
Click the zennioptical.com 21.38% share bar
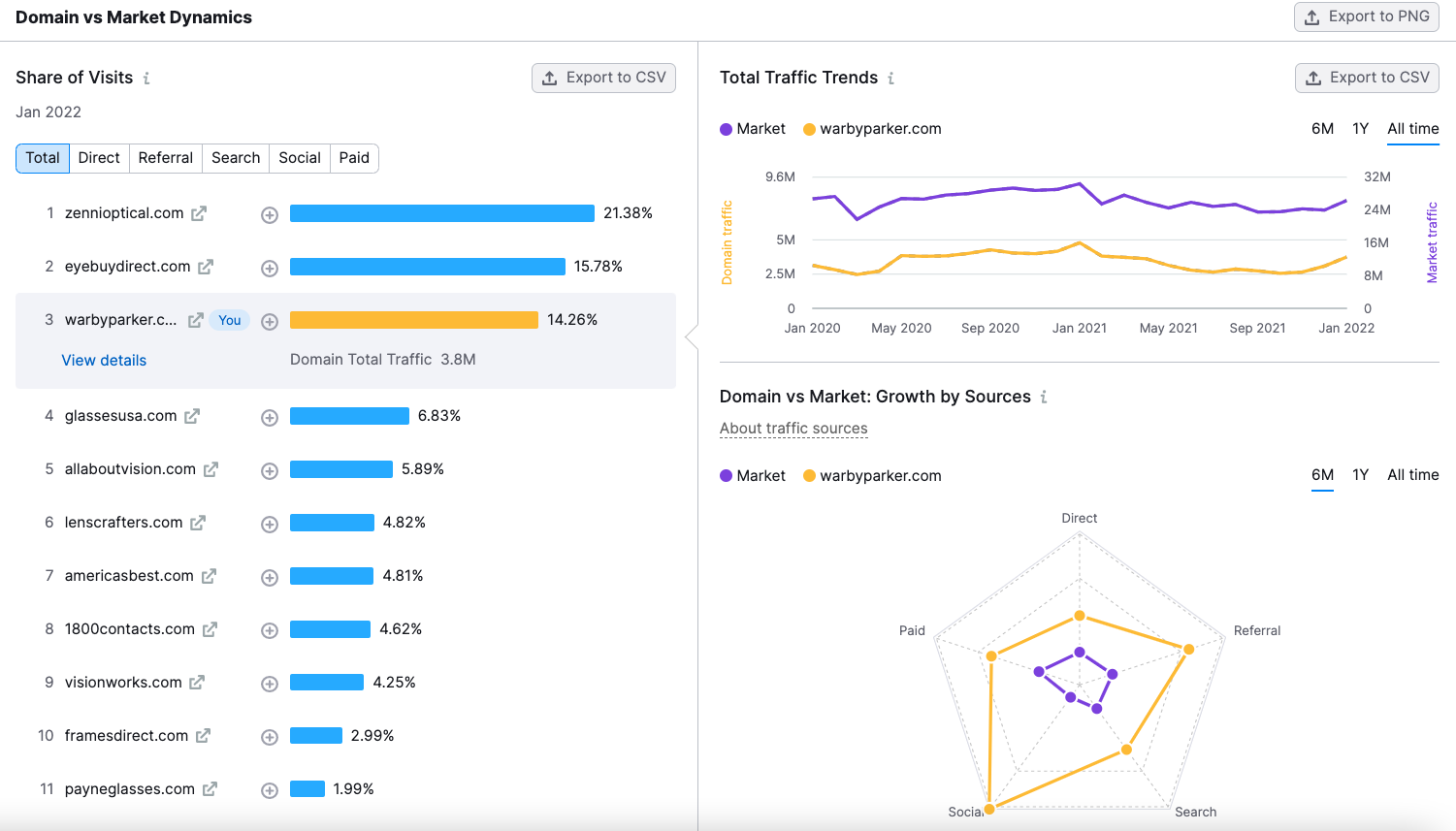(x=442, y=213)
